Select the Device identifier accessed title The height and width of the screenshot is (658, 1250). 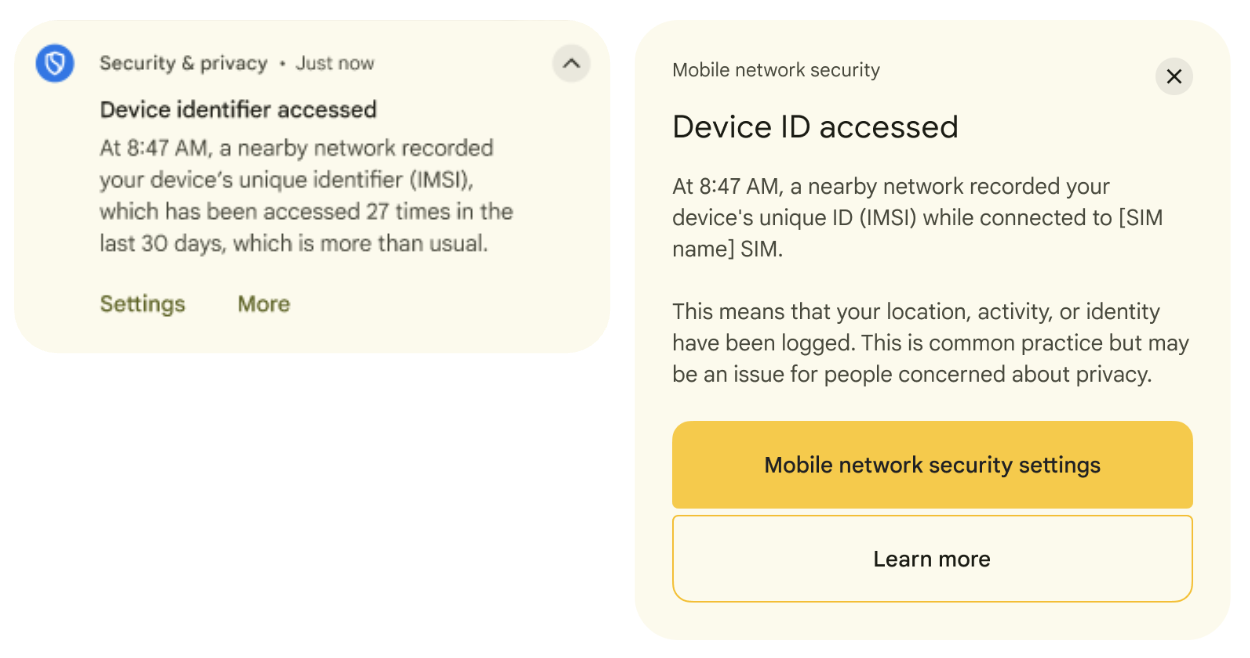(x=237, y=110)
